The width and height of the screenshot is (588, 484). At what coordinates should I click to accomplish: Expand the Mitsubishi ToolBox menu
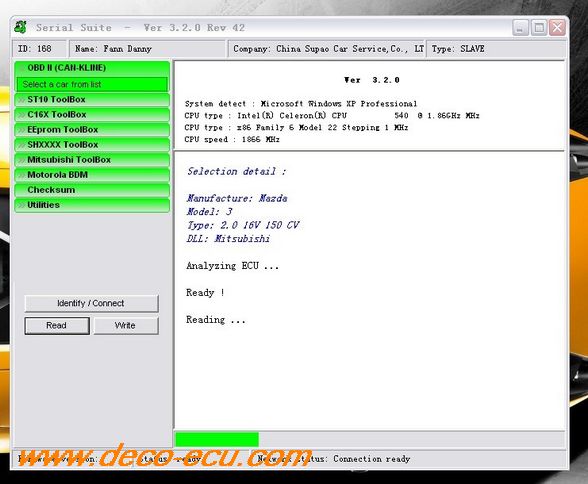92,160
